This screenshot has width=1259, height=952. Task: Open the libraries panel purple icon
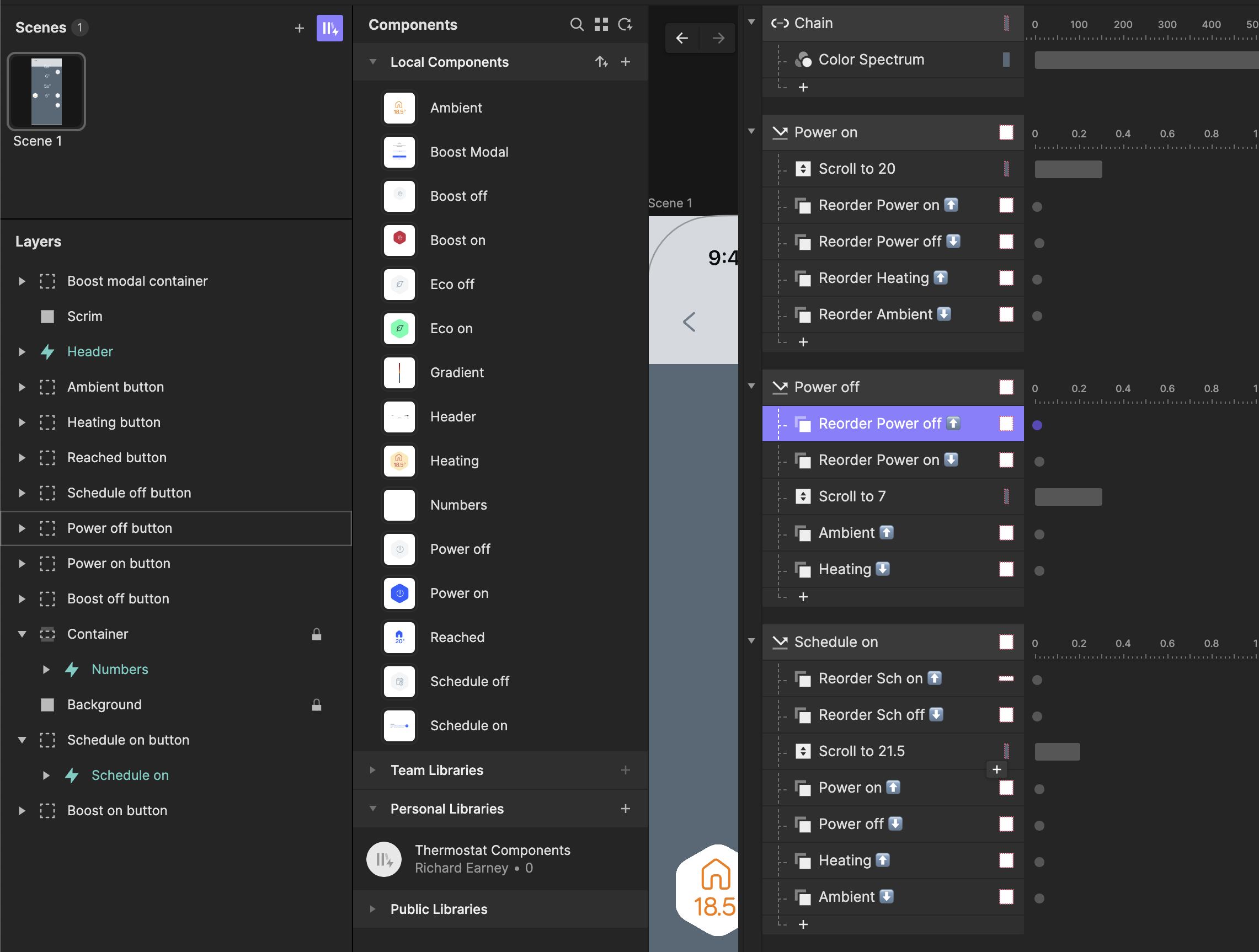[329, 28]
